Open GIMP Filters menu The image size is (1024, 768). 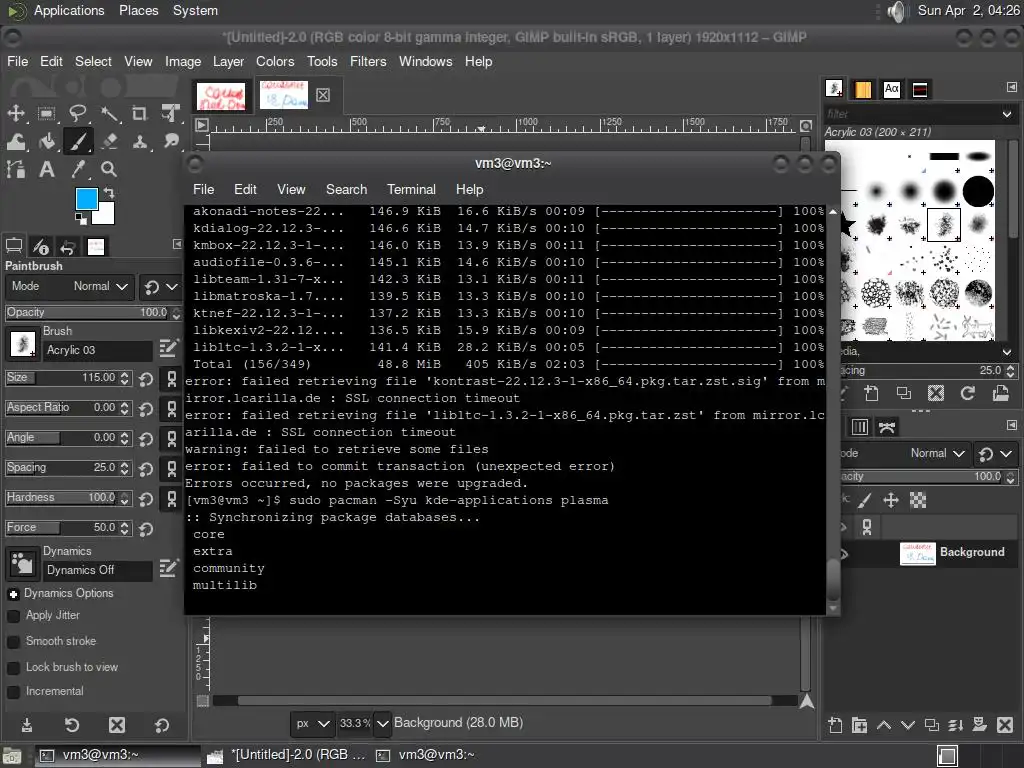coord(368,61)
